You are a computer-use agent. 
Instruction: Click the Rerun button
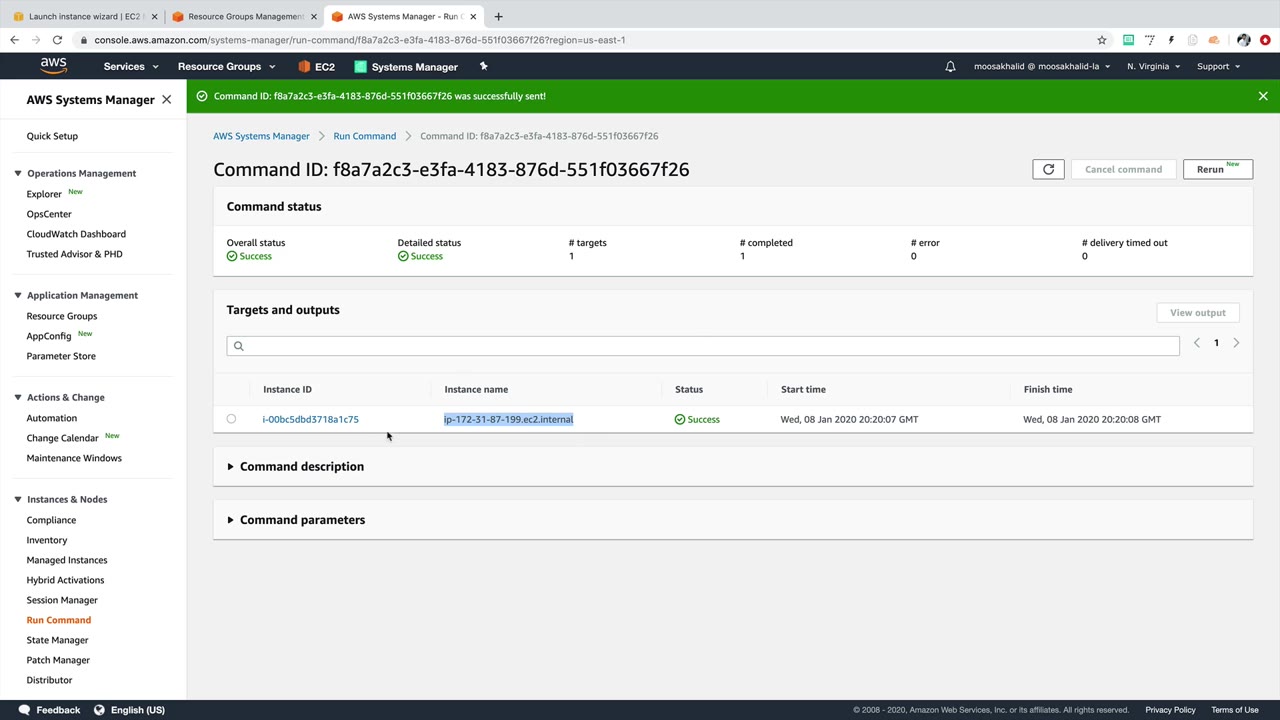(x=1217, y=169)
